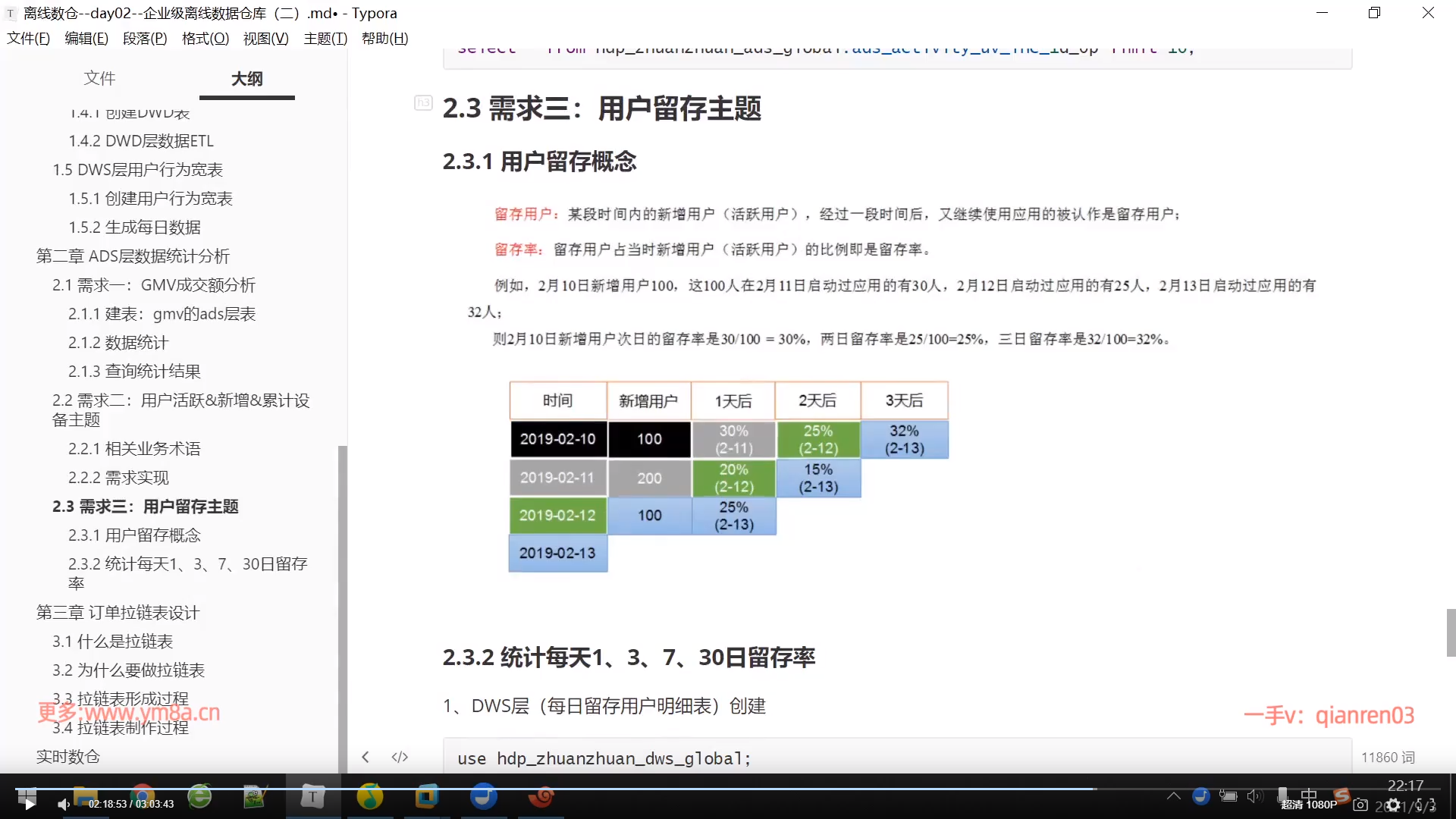Image resolution: width=1456 pixels, height=819 pixels.
Task: Open Typora taskbar icon
Action: (312, 796)
